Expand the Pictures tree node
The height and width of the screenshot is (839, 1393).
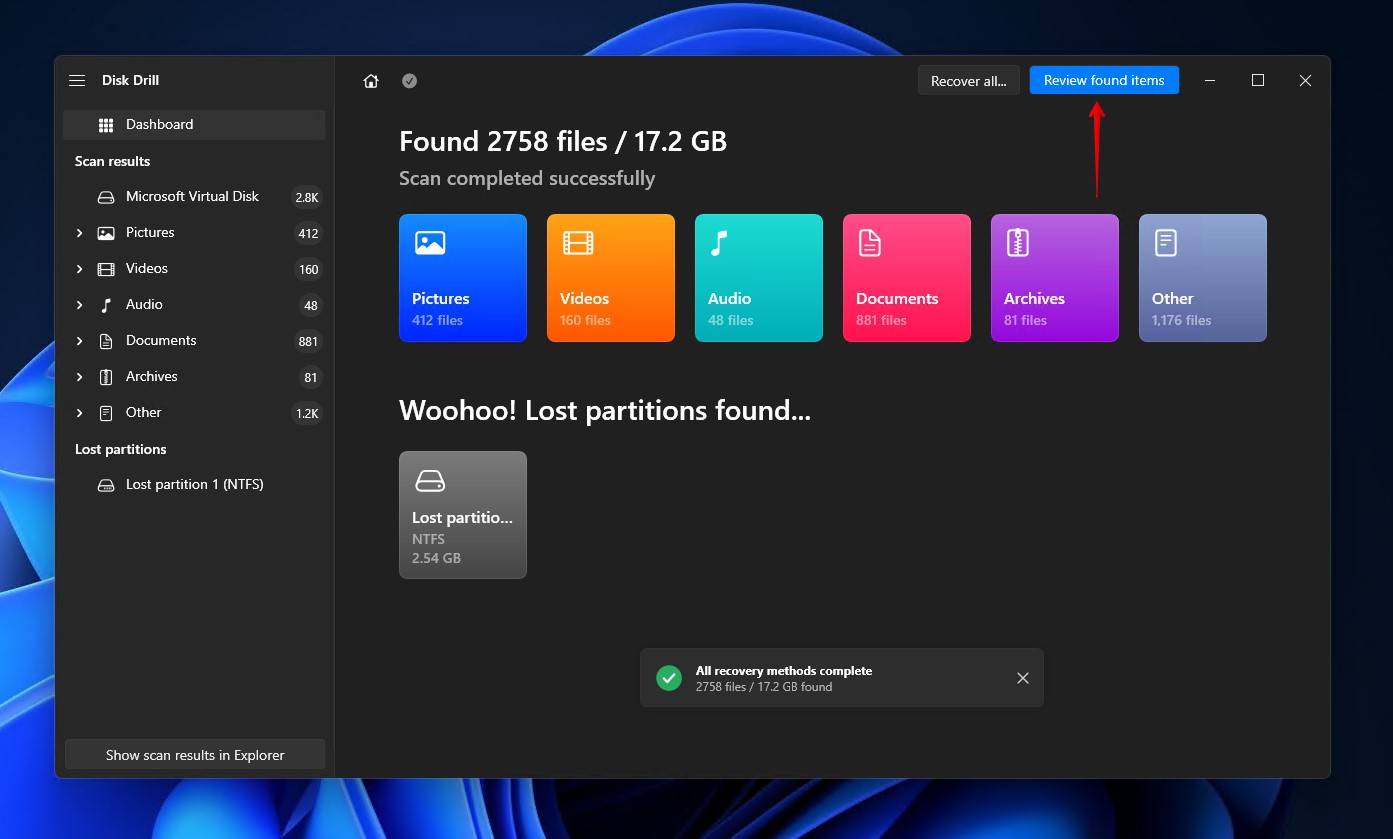[79, 233]
